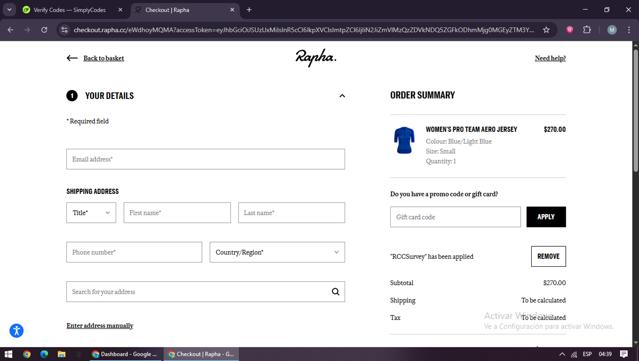
Task: Open the Chrome three-dot menu
Action: (629, 29)
